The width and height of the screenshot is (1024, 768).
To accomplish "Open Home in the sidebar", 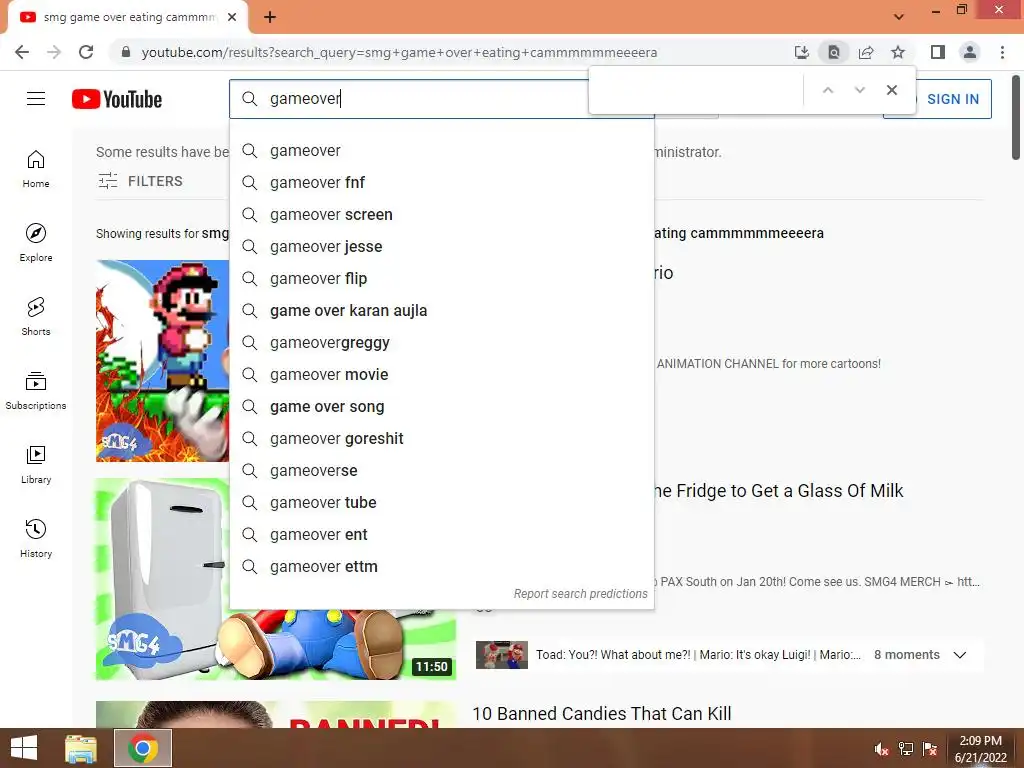I will [36, 169].
